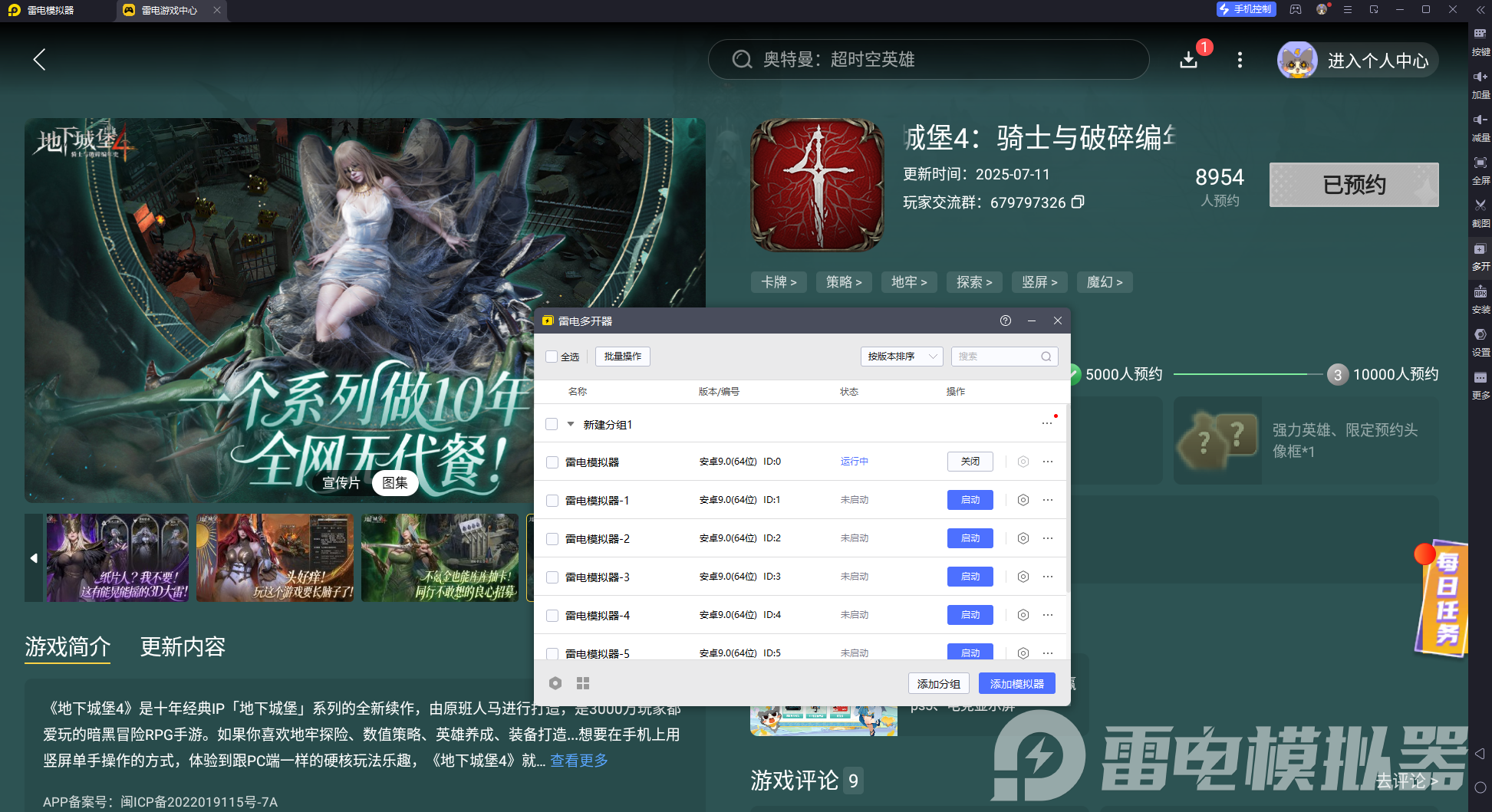
Task: Tick the 新建分组1 group checkbox
Action: pyautogui.click(x=552, y=424)
